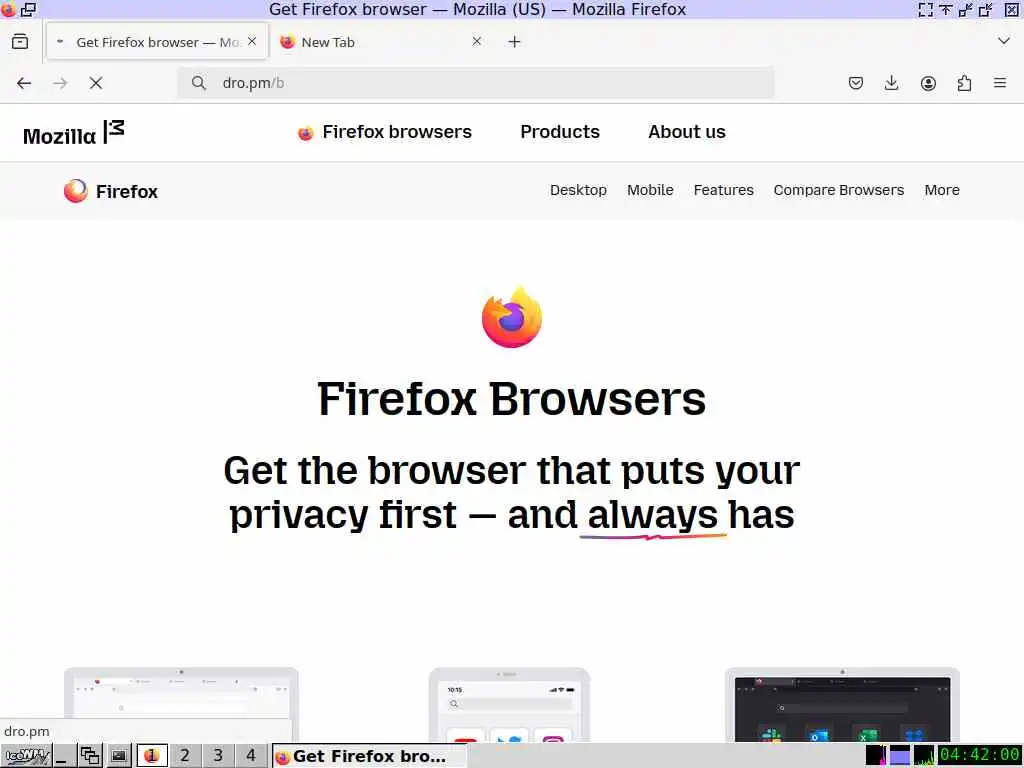The image size is (1024, 768).
Task: Open the Firefox View icon
Action: pyautogui.click(x=20, y=42)
